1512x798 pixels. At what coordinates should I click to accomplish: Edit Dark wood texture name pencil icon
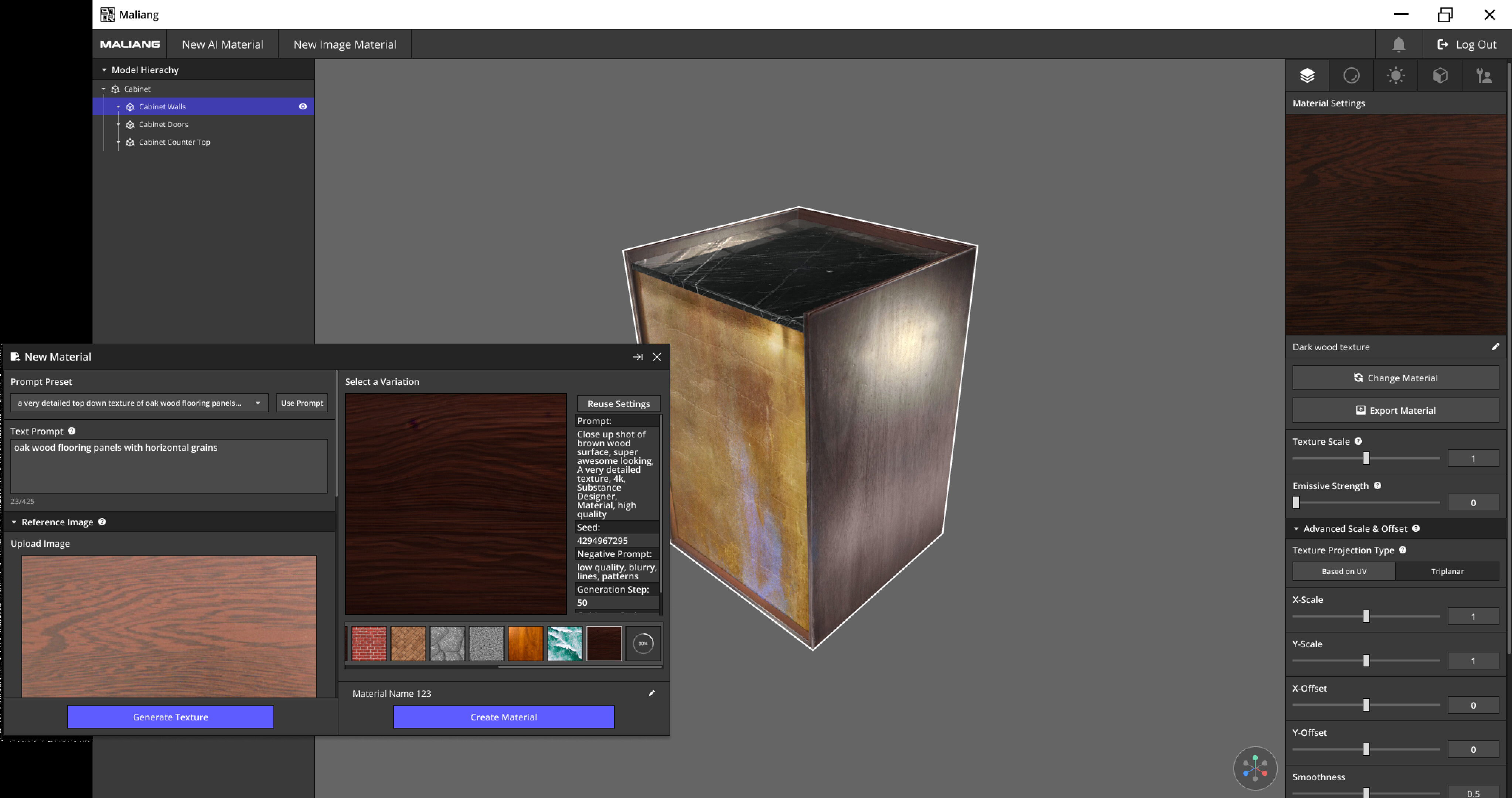(x=1495, y=347)
